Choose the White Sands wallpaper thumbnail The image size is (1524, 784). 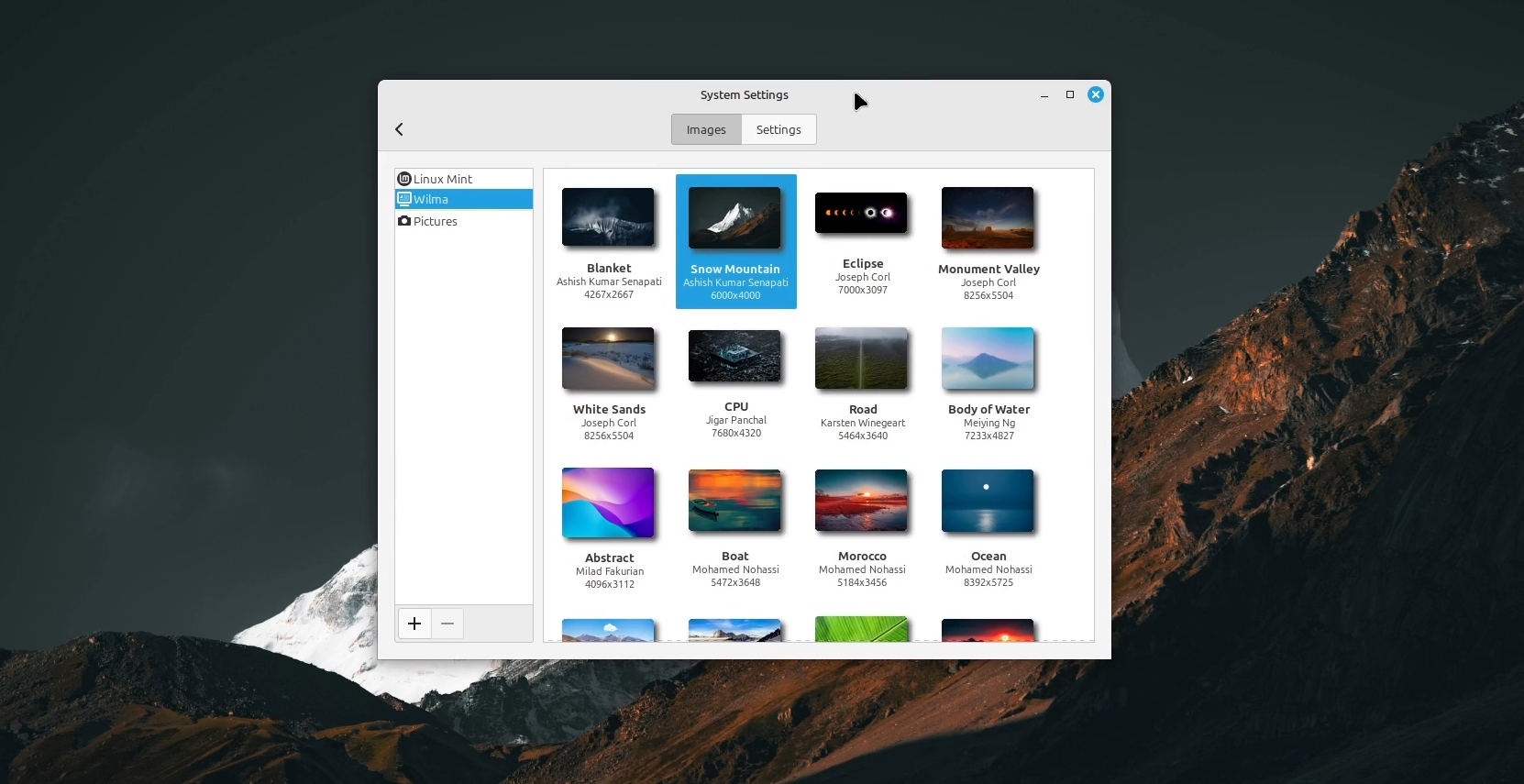coord(608,358)
